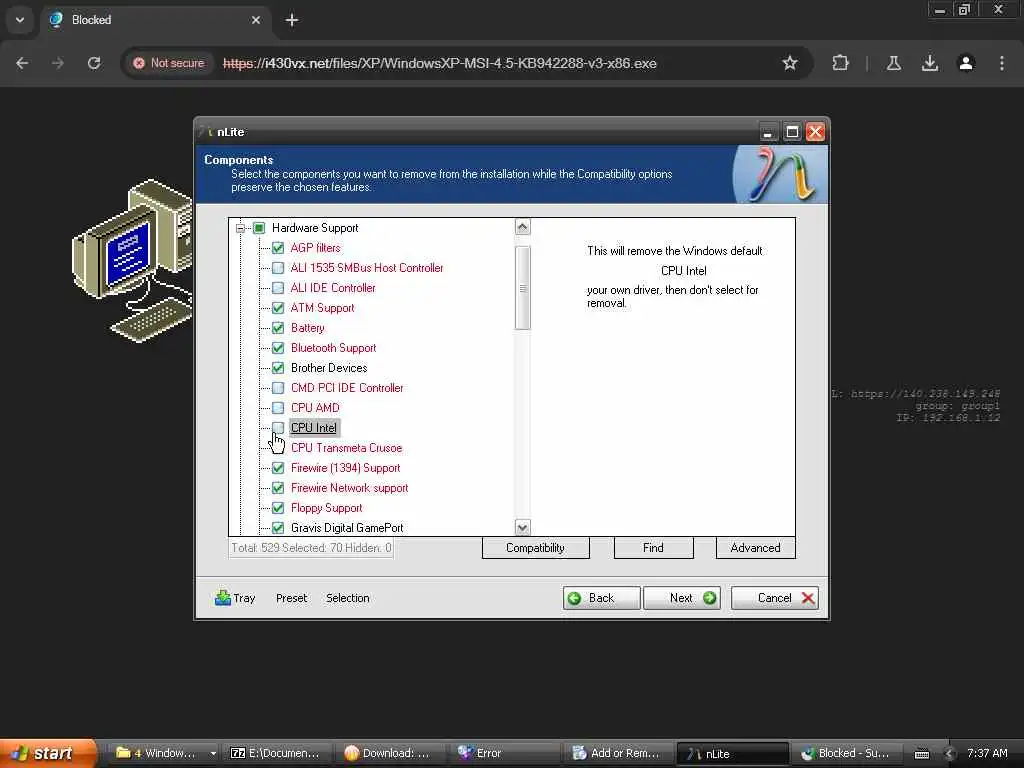Click the components list scrollbar thumb
This screenshot has height=768, width=1024.
point(522,288)
